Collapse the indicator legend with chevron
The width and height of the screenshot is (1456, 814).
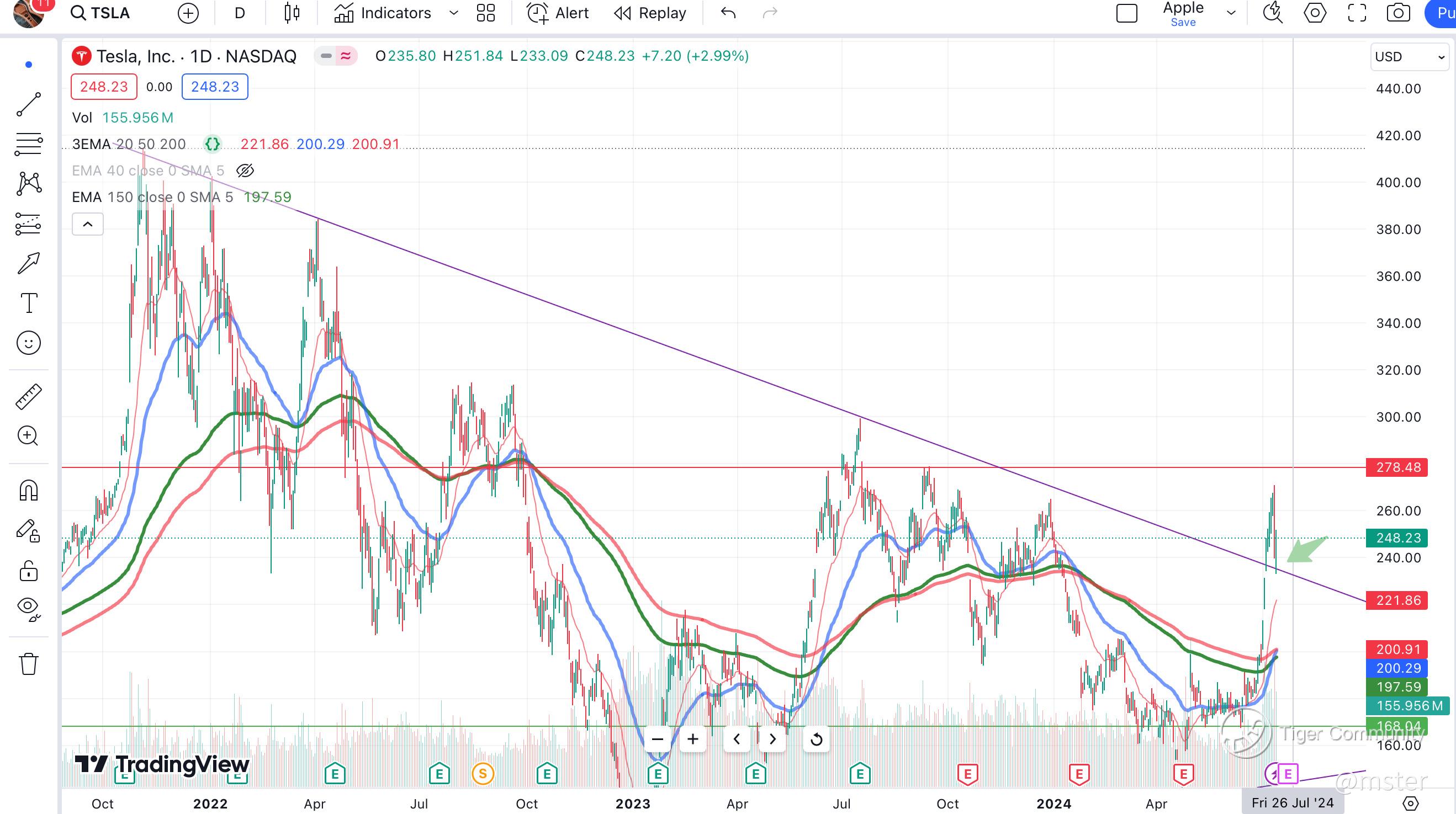pyautogui.click(x=88, y=224)
